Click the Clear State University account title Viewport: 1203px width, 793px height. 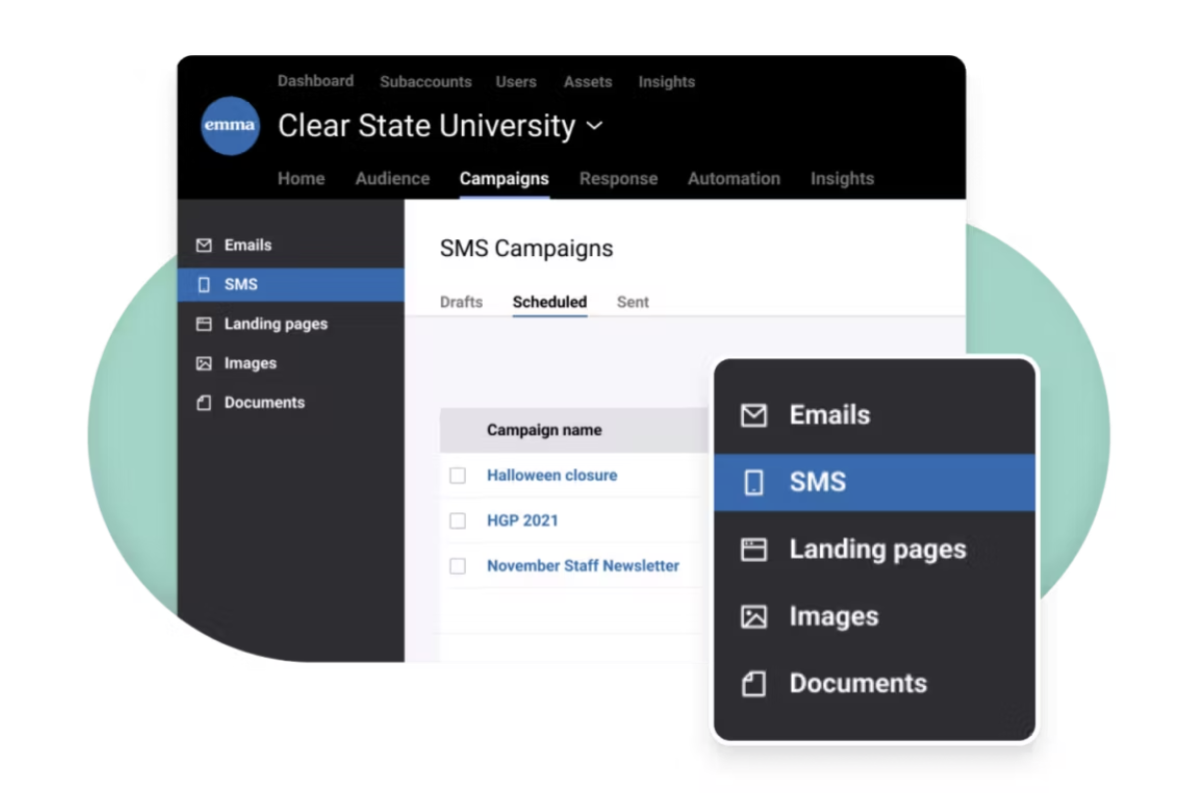427,127
